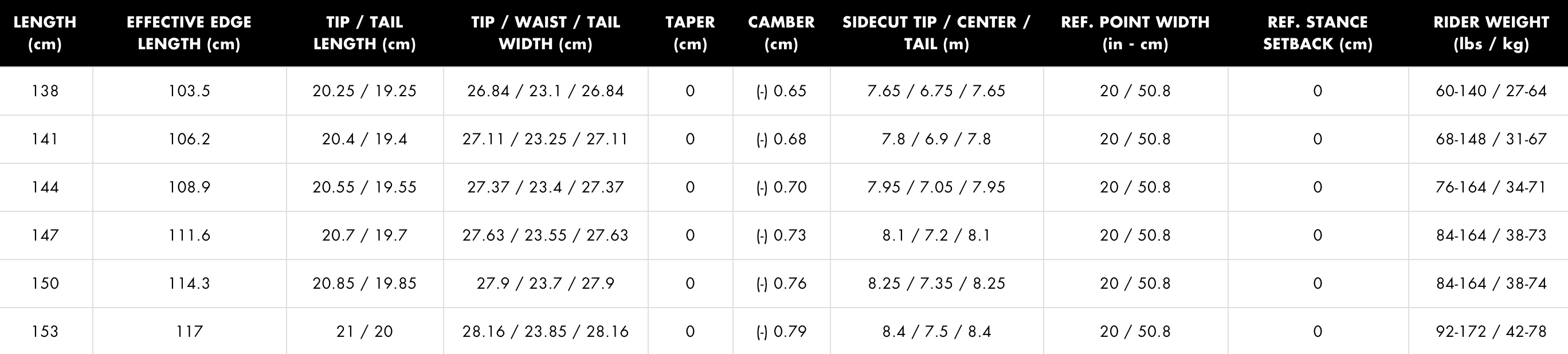Click tip/tail length 20.55 / 19.55

pos(364,187)
